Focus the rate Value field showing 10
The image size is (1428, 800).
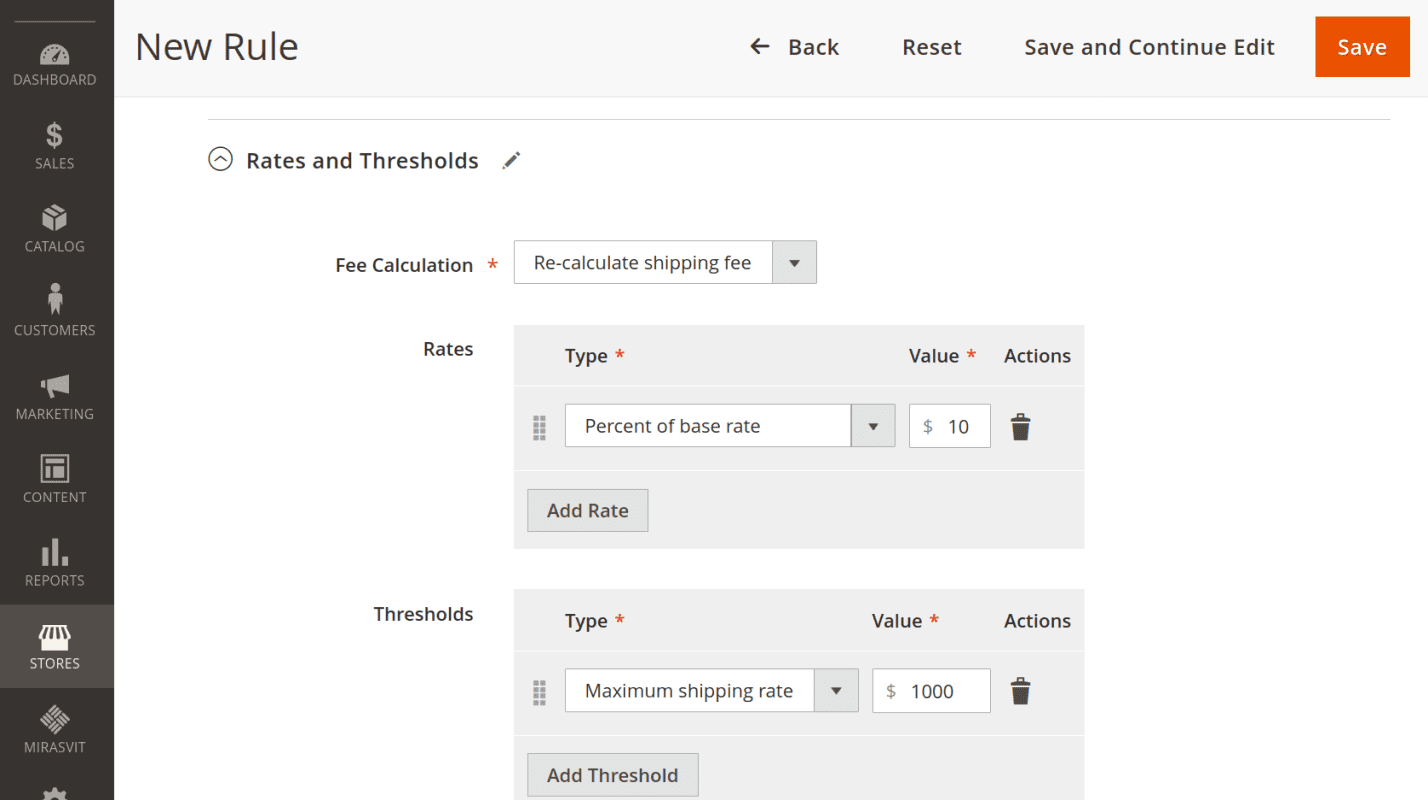tap(949, 426)
